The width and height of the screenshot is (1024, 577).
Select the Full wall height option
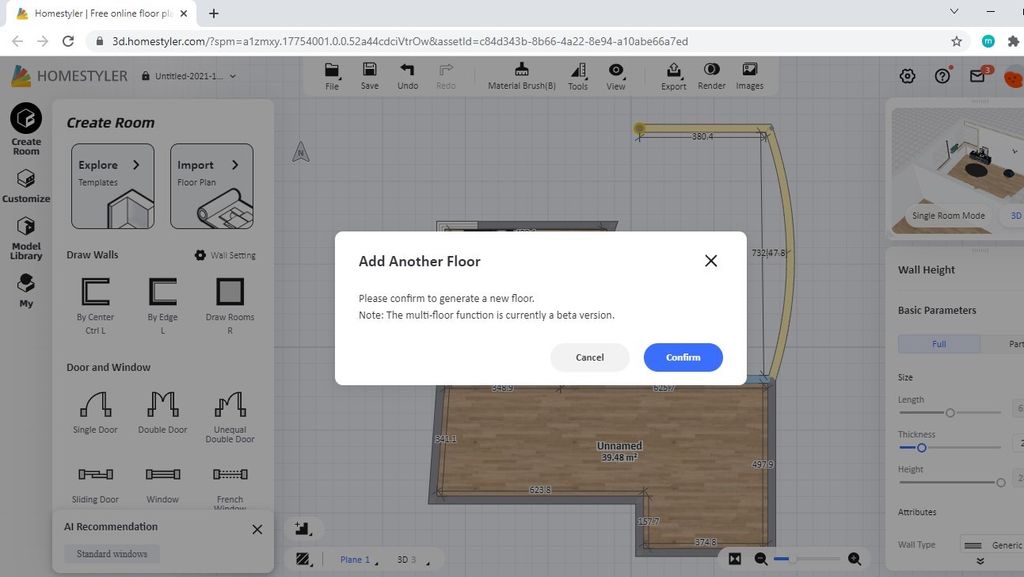click(x=938, y=344)
